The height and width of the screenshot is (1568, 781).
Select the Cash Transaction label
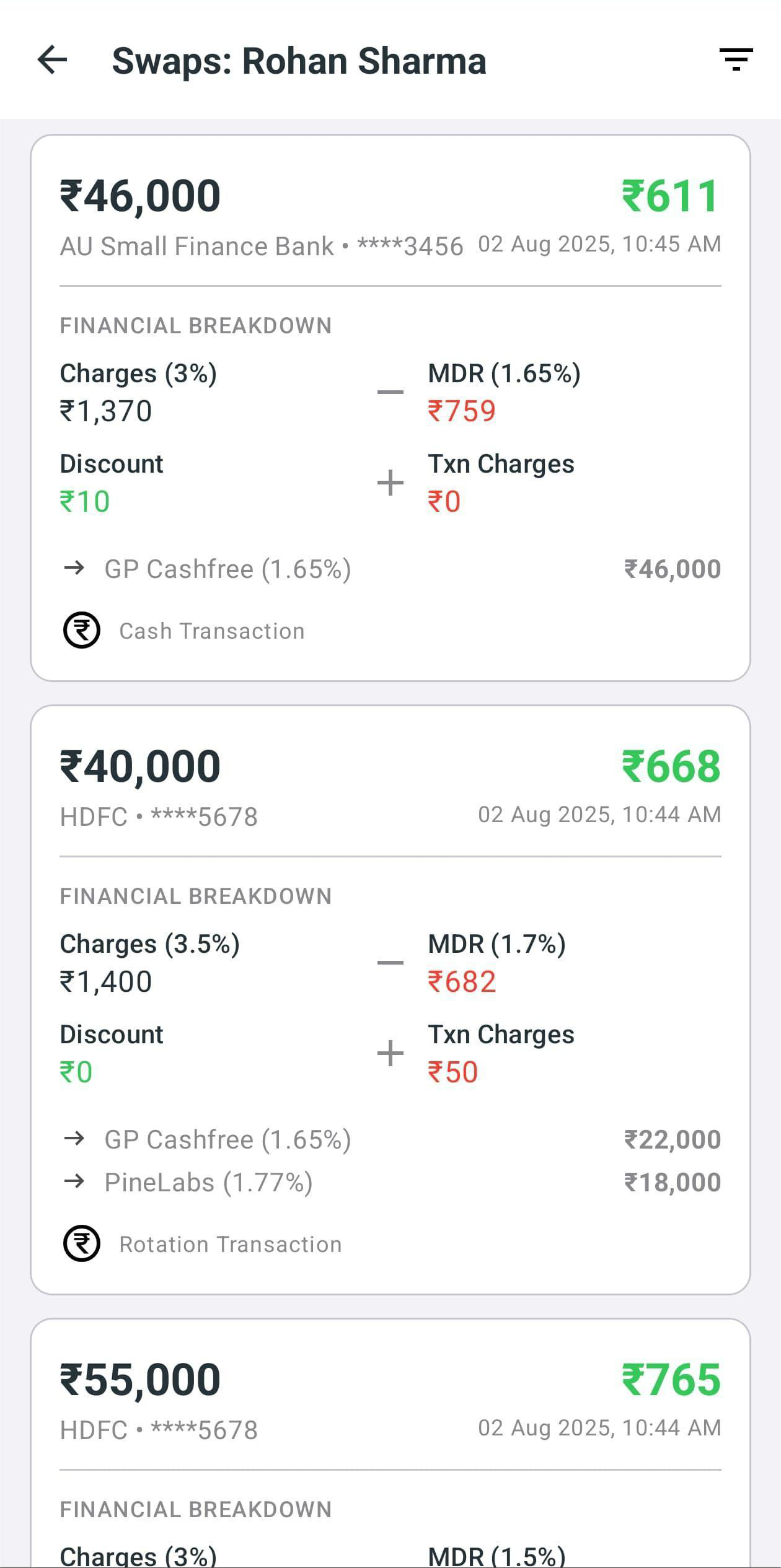point(211,631)
